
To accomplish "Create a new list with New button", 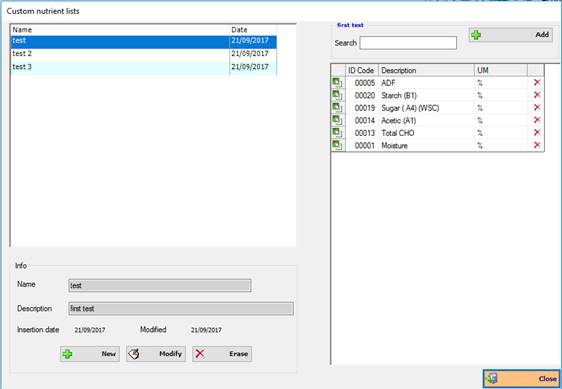I will 90,354.
